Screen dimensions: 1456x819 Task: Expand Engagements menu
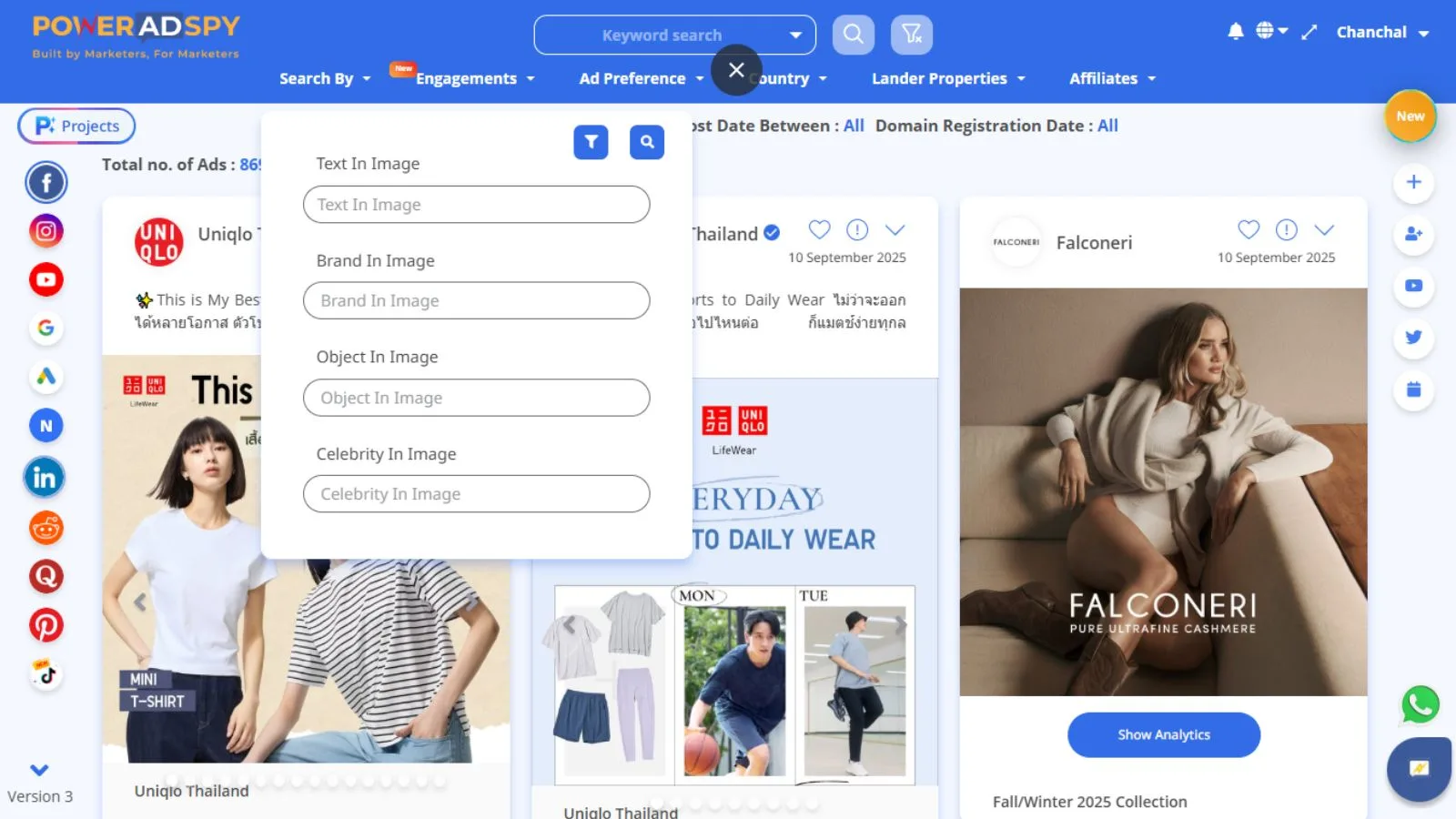click(x=474, y=78)
